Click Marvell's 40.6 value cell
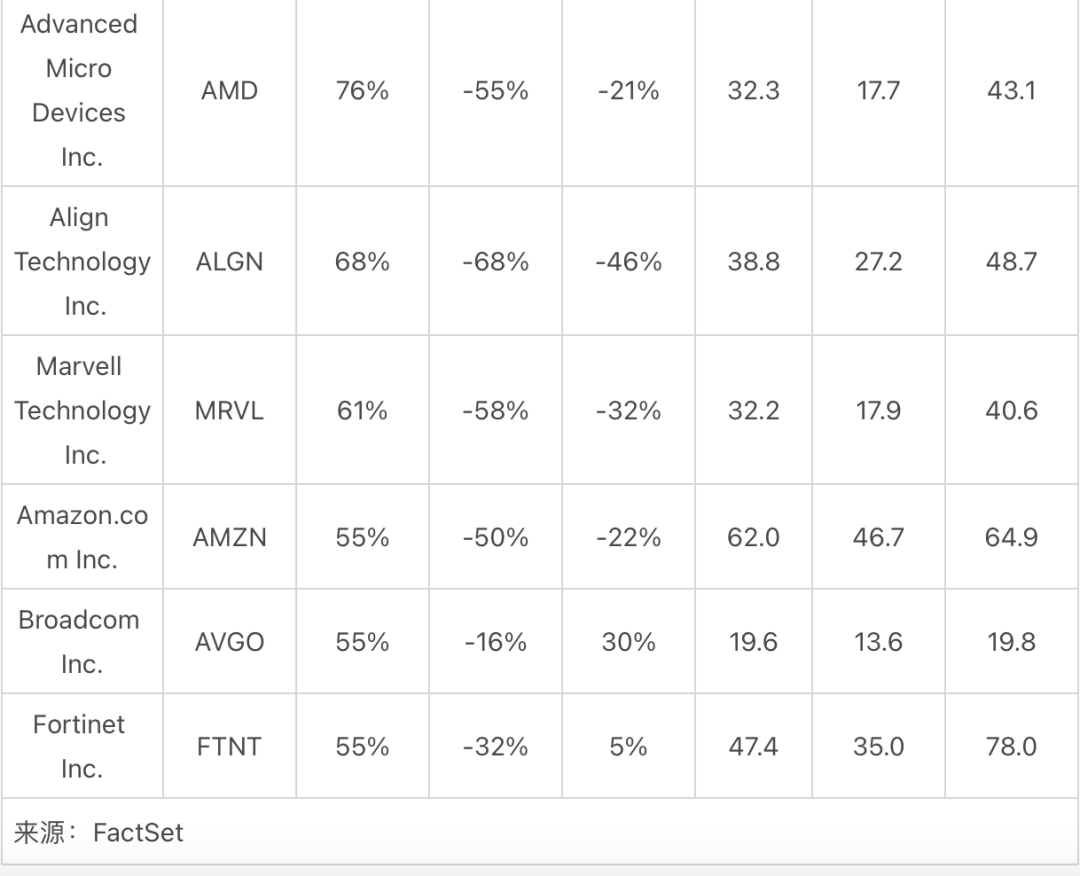This screenshot has height=876, width=1080. pos(1011,410)
